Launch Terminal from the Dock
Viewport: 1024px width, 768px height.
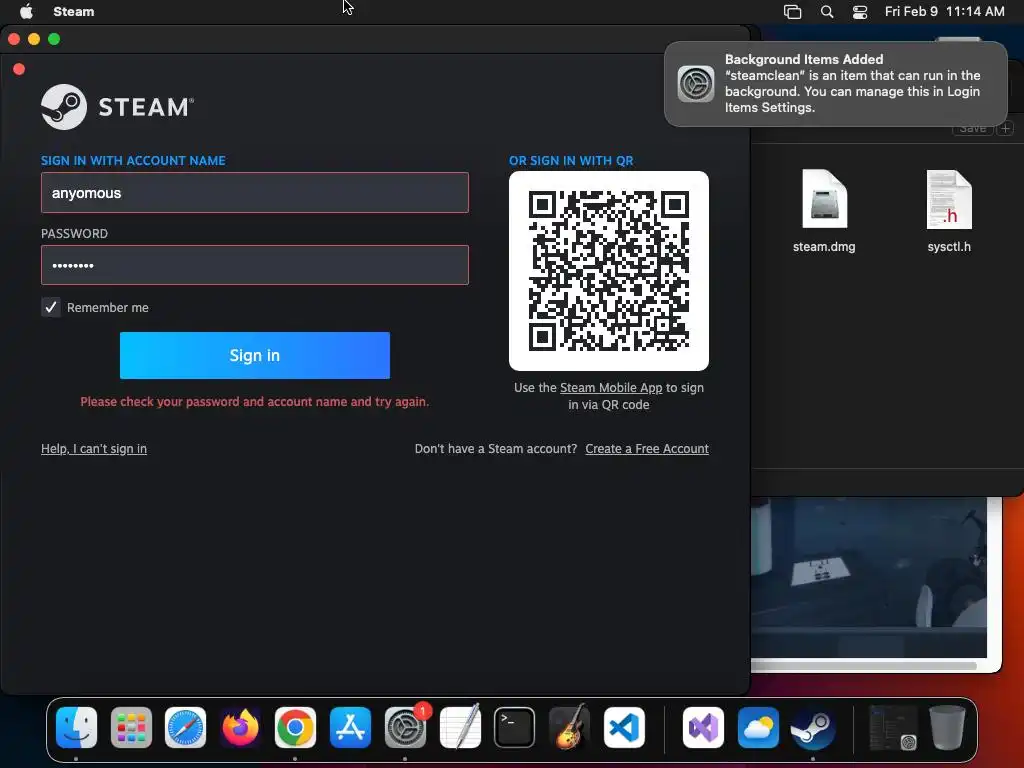(x=515, y=727)
